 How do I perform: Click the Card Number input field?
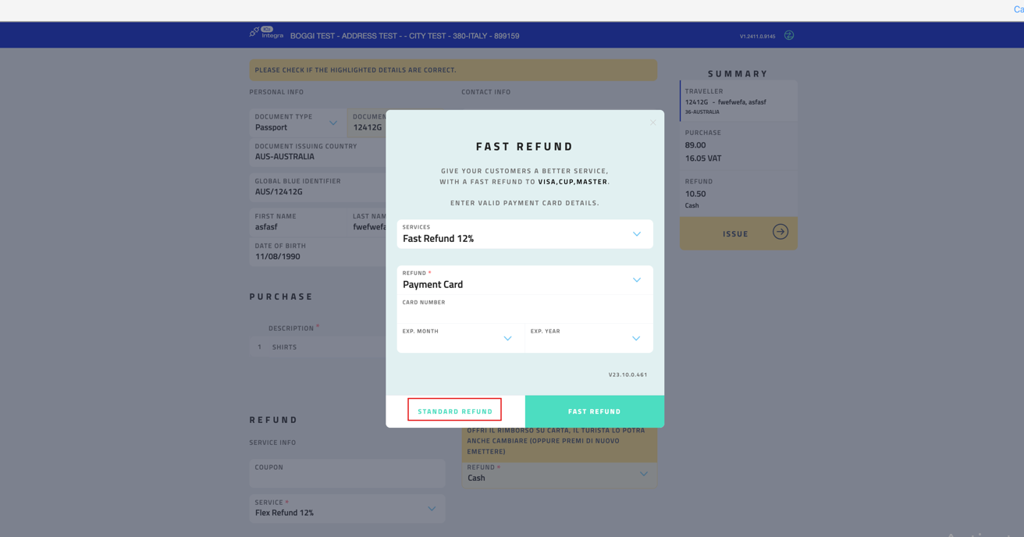[524, 309]
